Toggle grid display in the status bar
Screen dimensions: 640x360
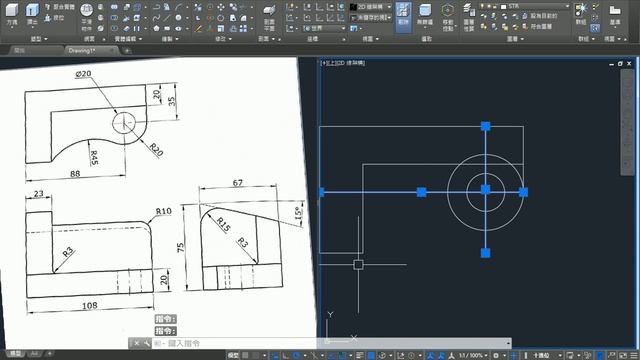click(x=245, y=356)
